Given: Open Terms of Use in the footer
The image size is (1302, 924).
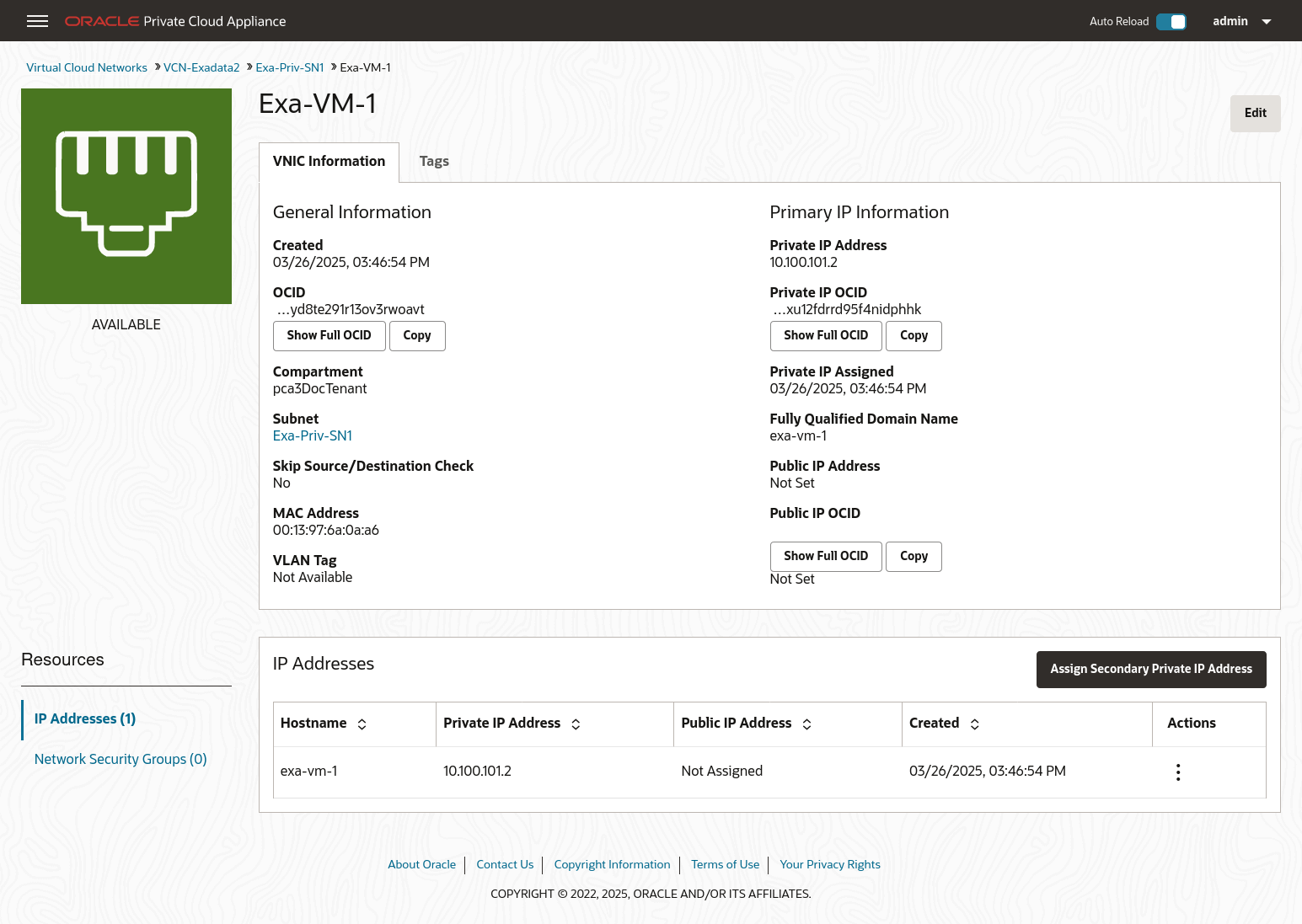Looking at the screenshot, I should pos(725,864).
